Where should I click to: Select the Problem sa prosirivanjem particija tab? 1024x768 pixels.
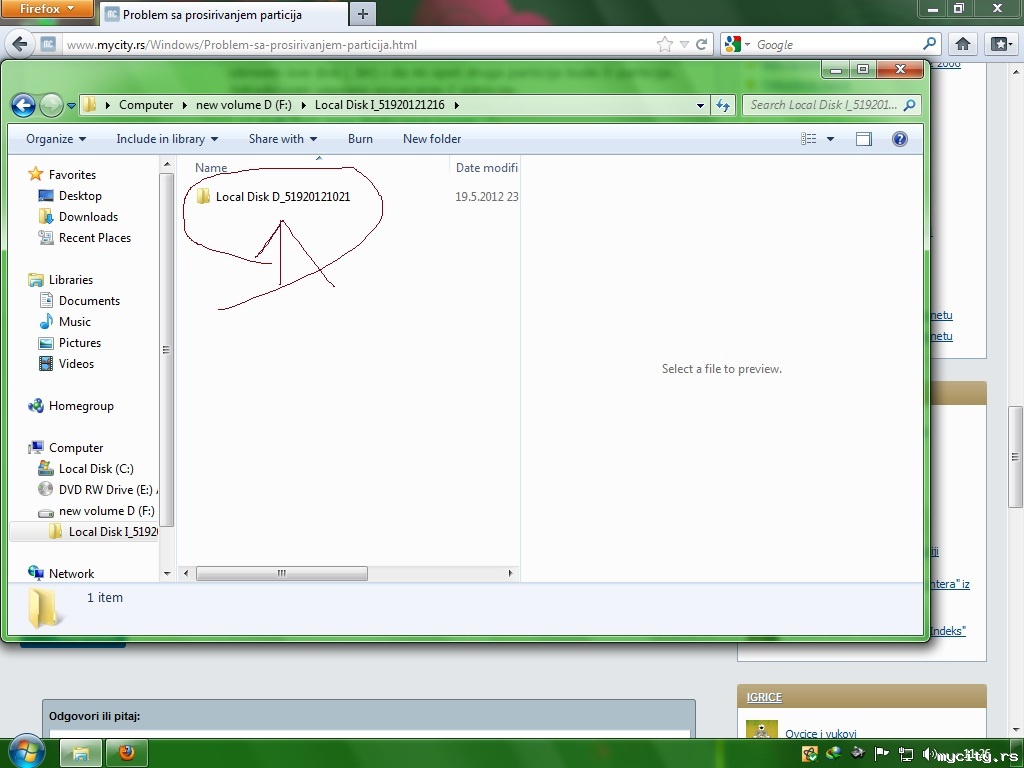223,14
